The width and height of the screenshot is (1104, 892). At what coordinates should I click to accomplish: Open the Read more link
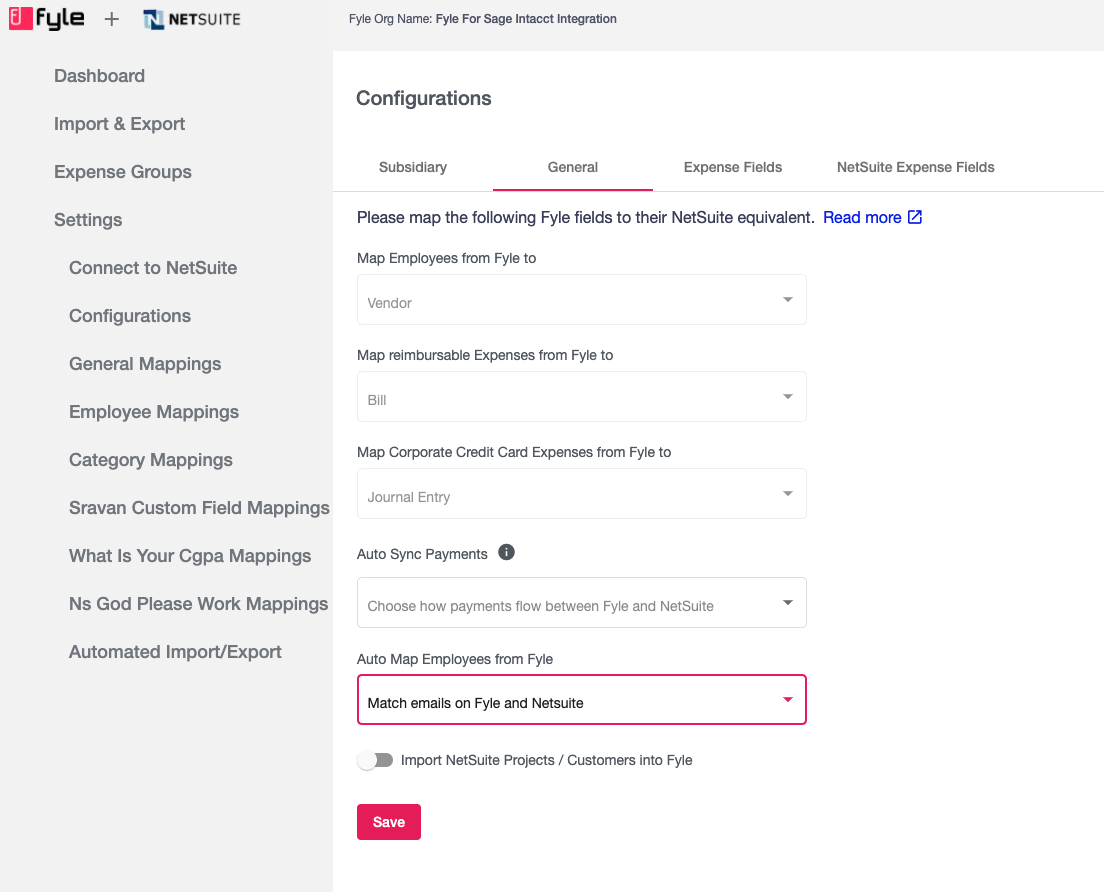tap(862, 216)
